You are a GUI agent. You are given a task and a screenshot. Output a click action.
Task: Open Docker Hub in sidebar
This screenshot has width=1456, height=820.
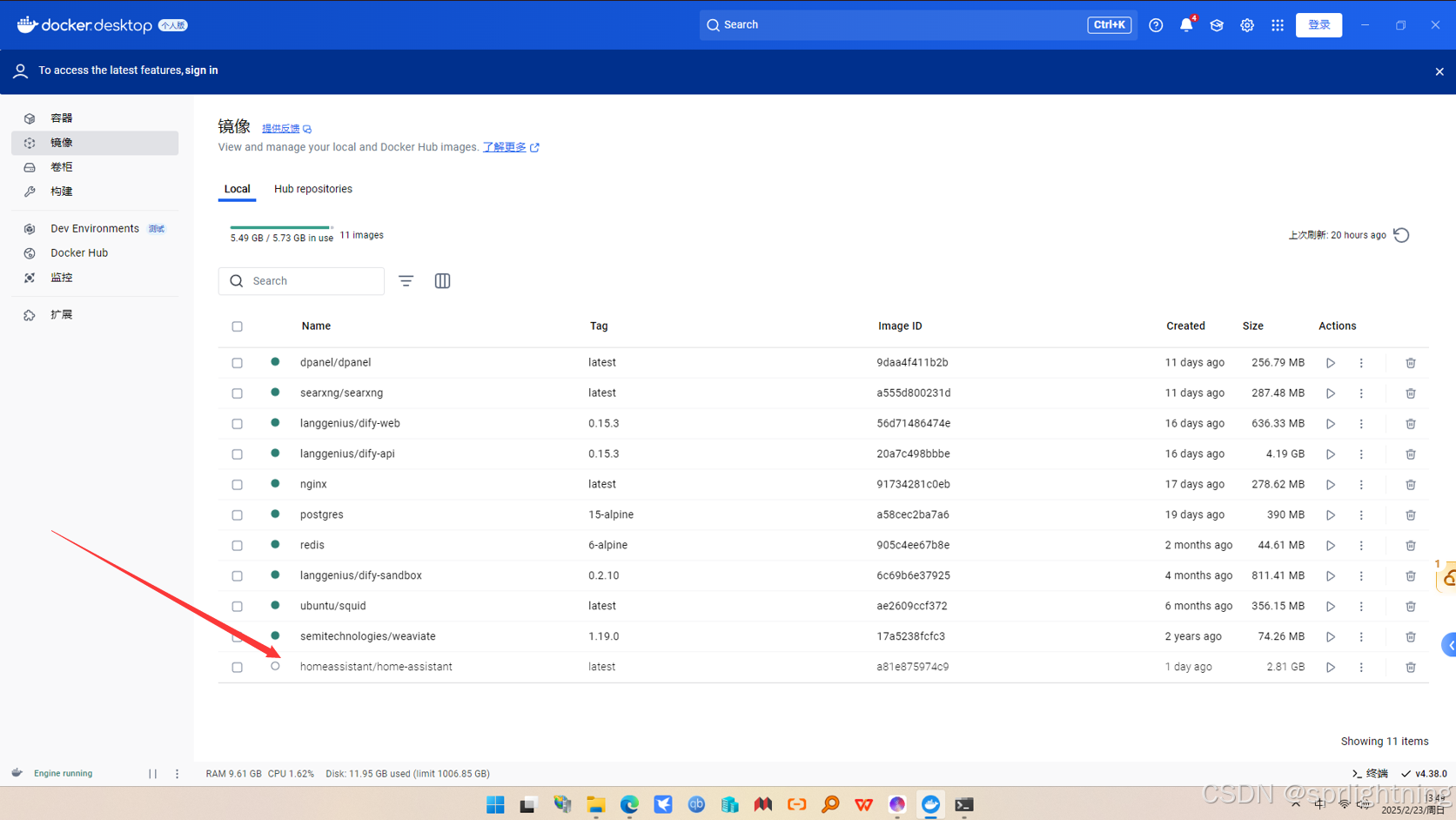pos(95,253)
